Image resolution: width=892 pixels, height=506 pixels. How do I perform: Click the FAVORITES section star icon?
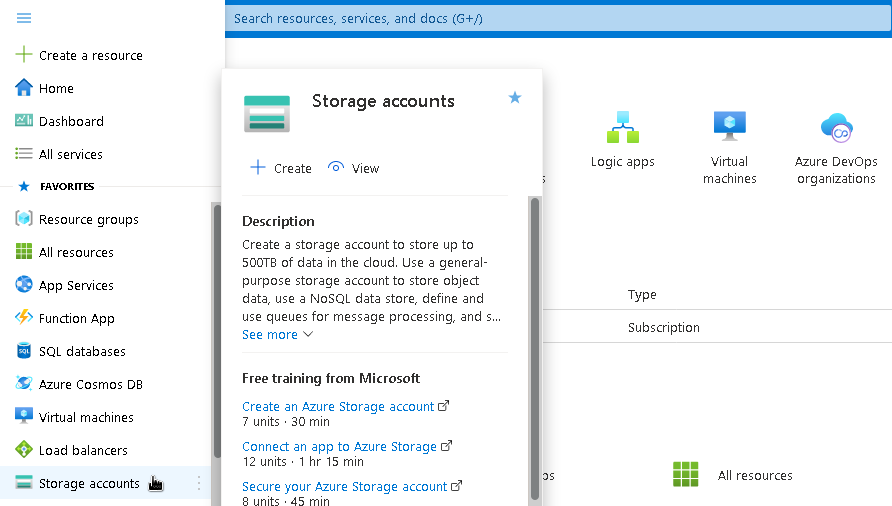tap(24, 186)
